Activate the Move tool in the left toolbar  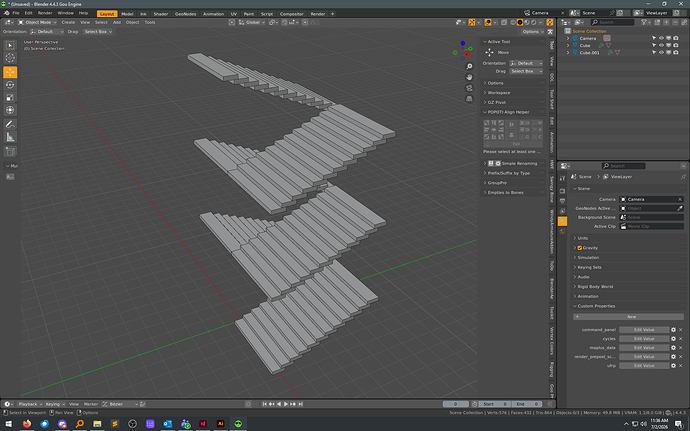click(x=10, y=72)
